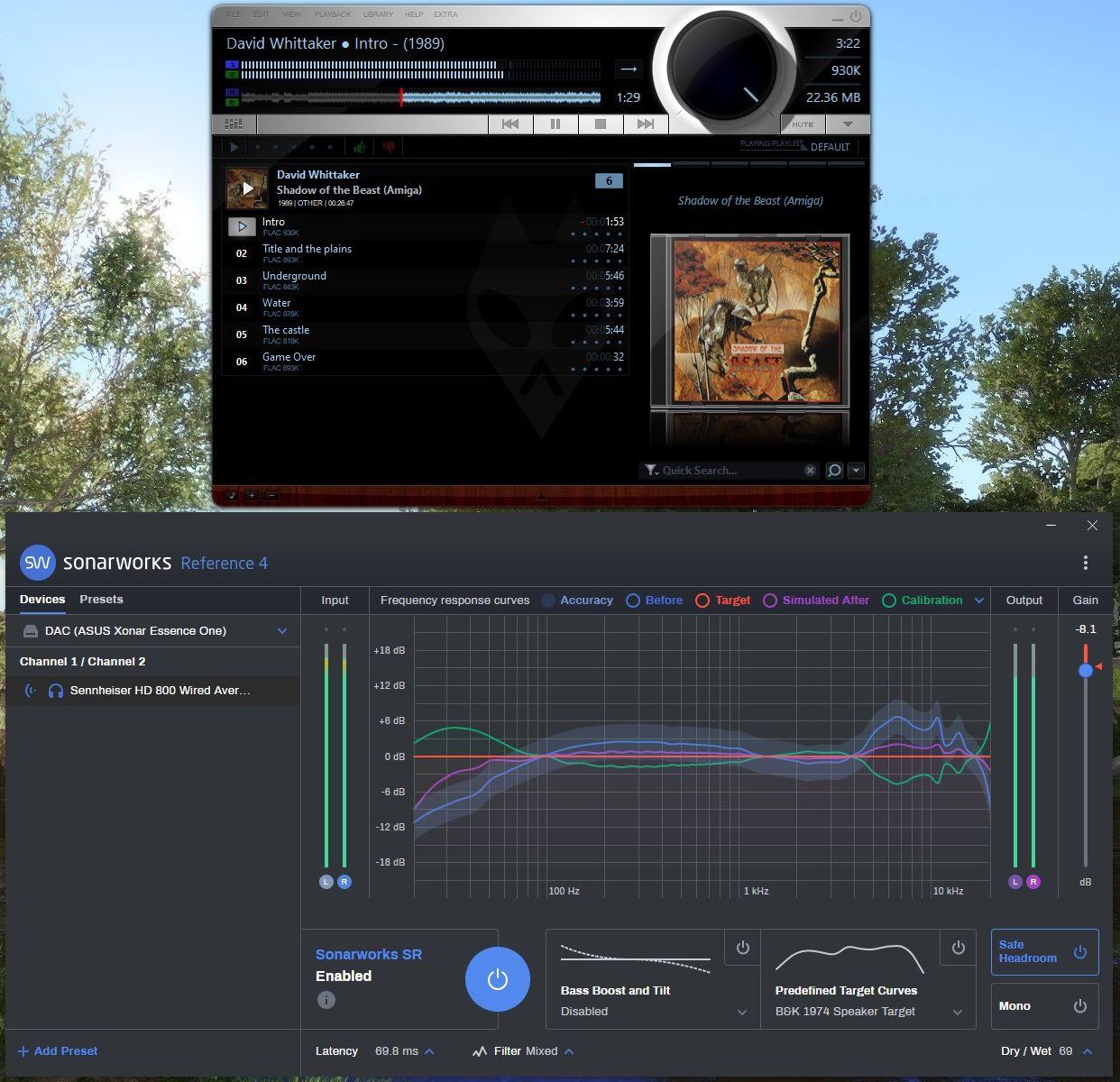Toggle the Before curve
The image size is (1120, 1082).
point(654,601)
